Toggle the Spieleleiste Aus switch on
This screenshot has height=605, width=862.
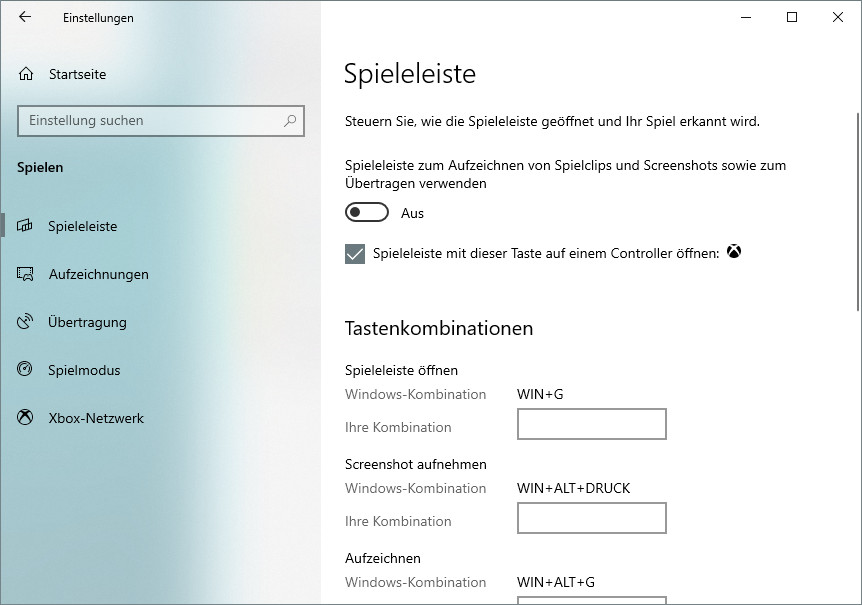pyautogui.click(x=366, y=213)
